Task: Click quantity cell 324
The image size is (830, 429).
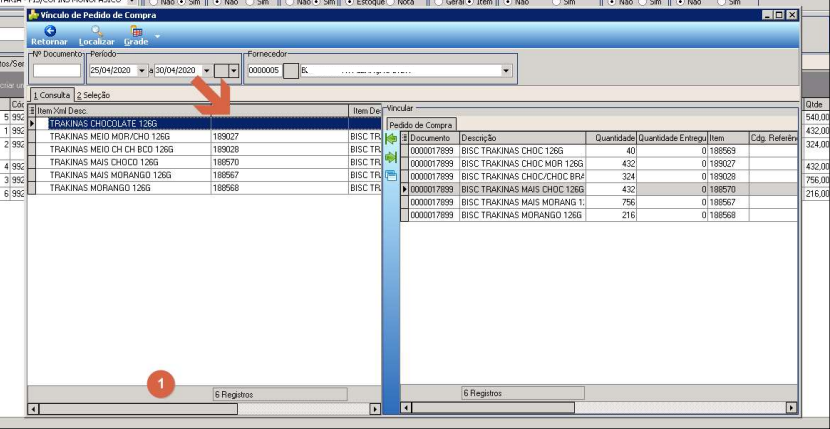Action: tap(611, 176)
